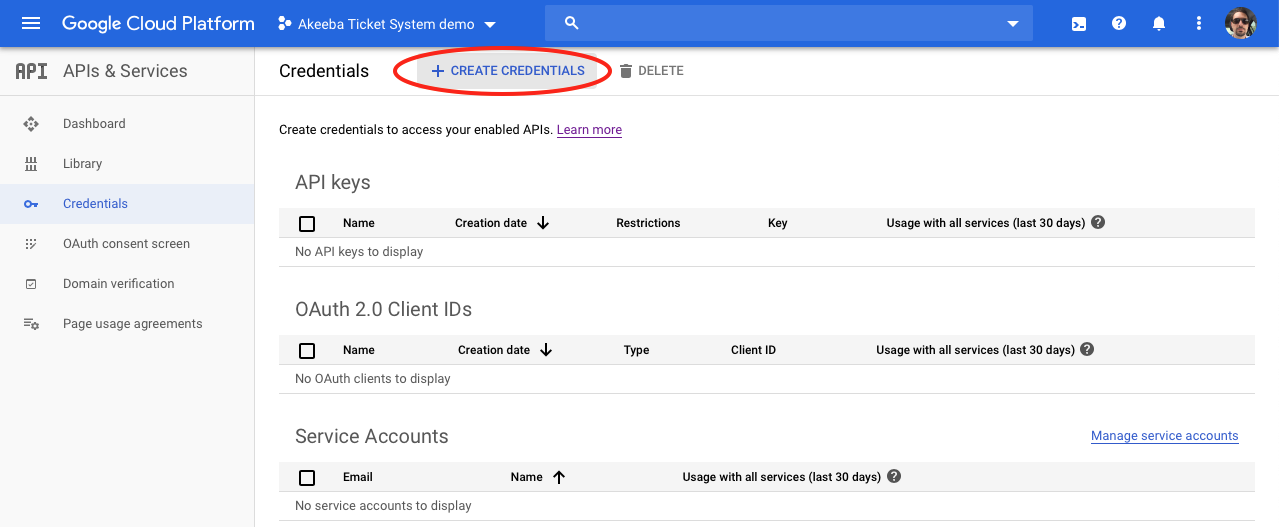
Task: Open the hamburger navigation menu
Action: click(x=31, y=23)
